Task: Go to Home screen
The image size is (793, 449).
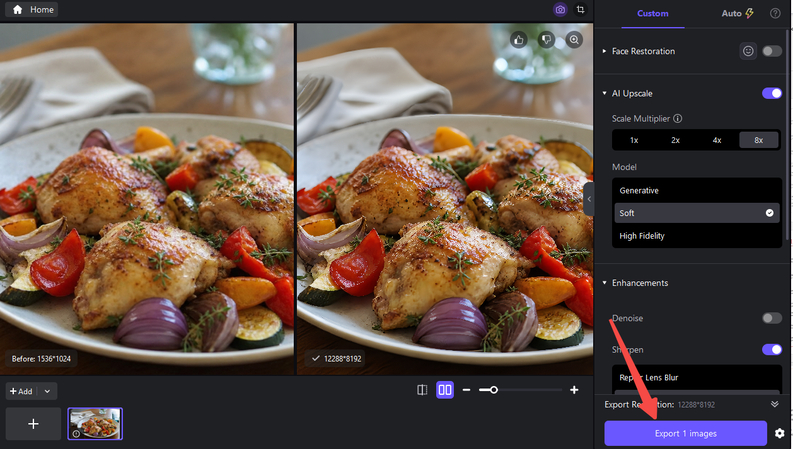Action: click(x=32, y=10)
